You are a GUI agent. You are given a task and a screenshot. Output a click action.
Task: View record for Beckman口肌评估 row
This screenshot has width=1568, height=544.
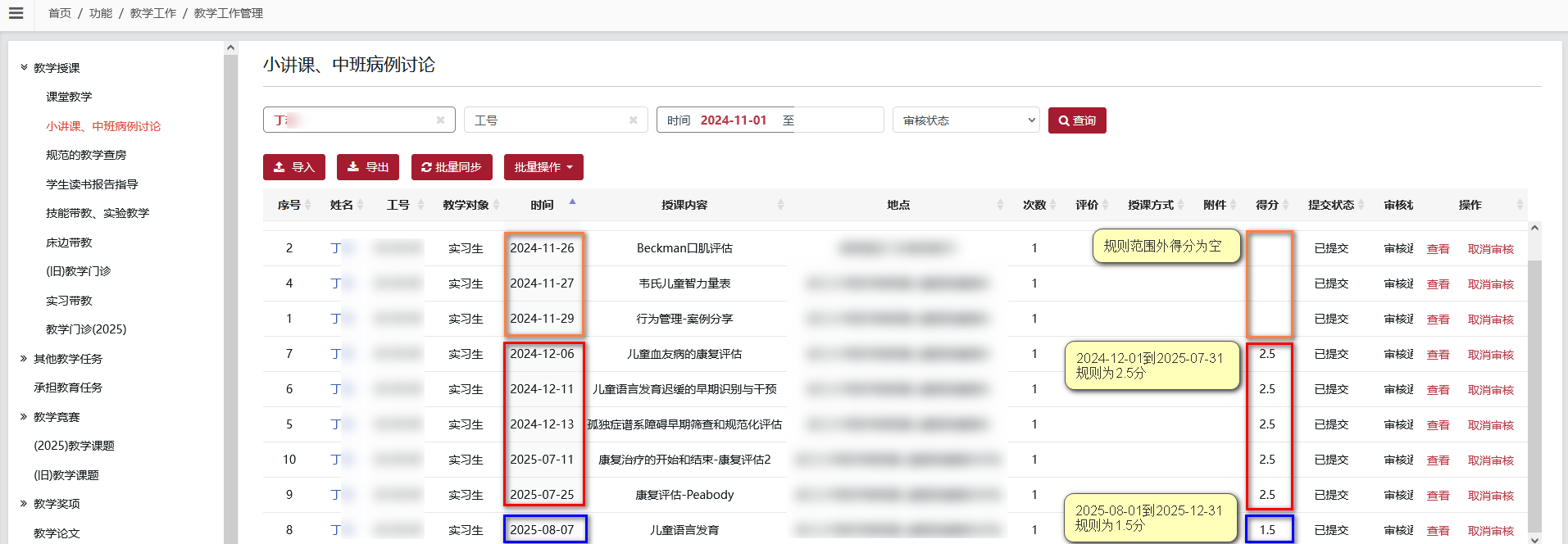click(x=1438, y=249)
